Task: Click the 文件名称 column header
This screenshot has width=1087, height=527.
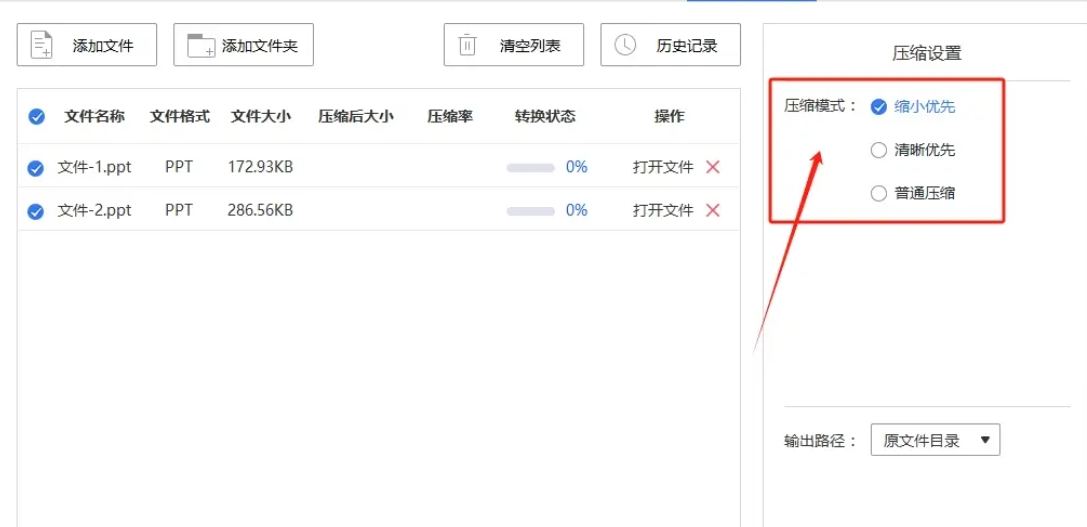Action: 94,116
